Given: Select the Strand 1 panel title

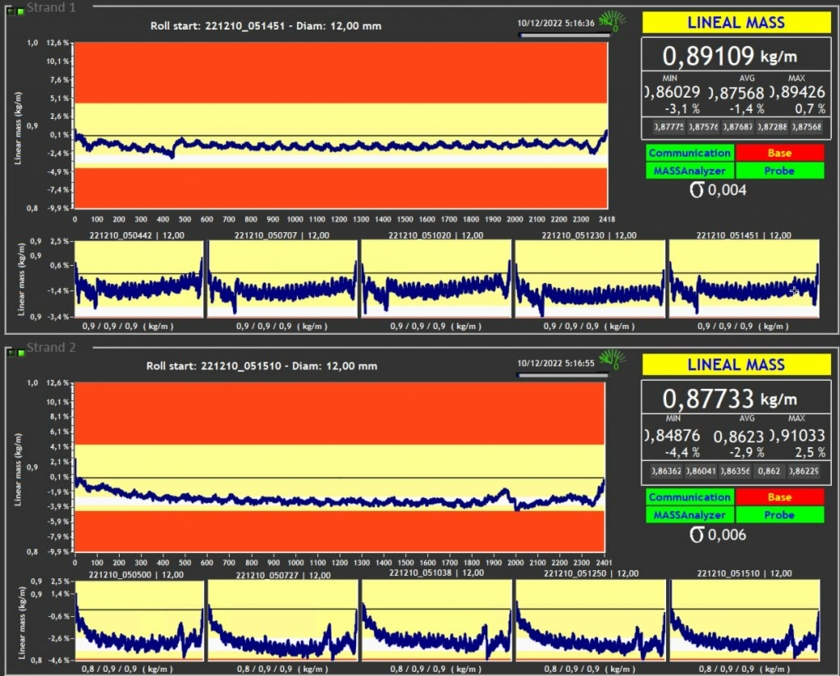Looking at the screenshot, I should click(52, 7).
